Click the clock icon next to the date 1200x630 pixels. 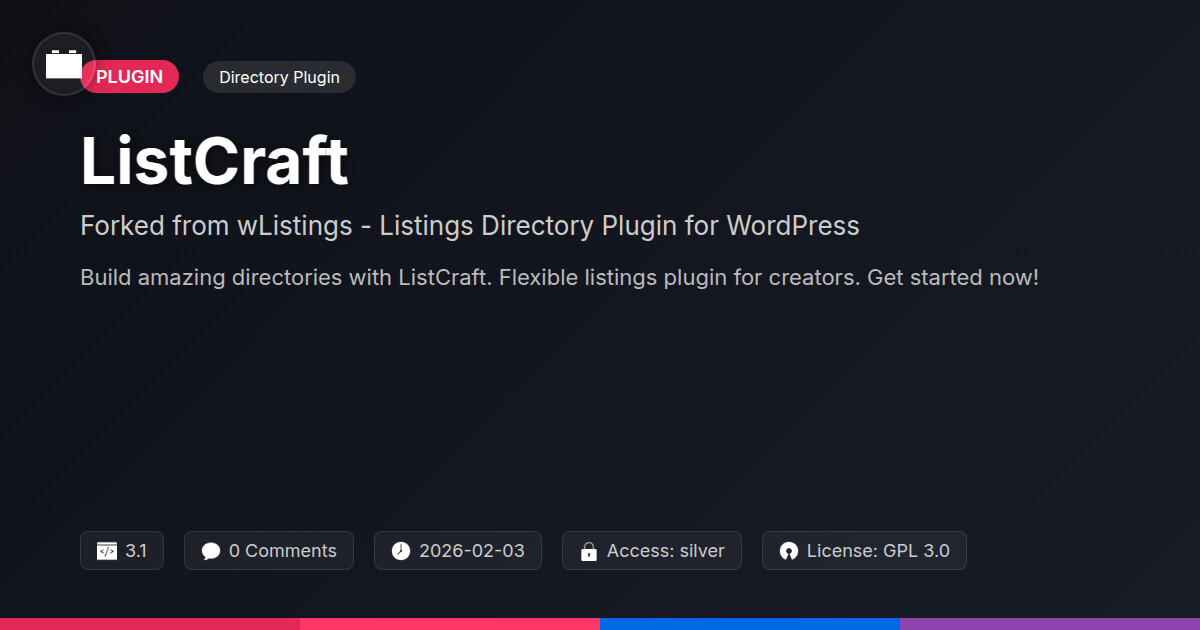pos(401,551)
